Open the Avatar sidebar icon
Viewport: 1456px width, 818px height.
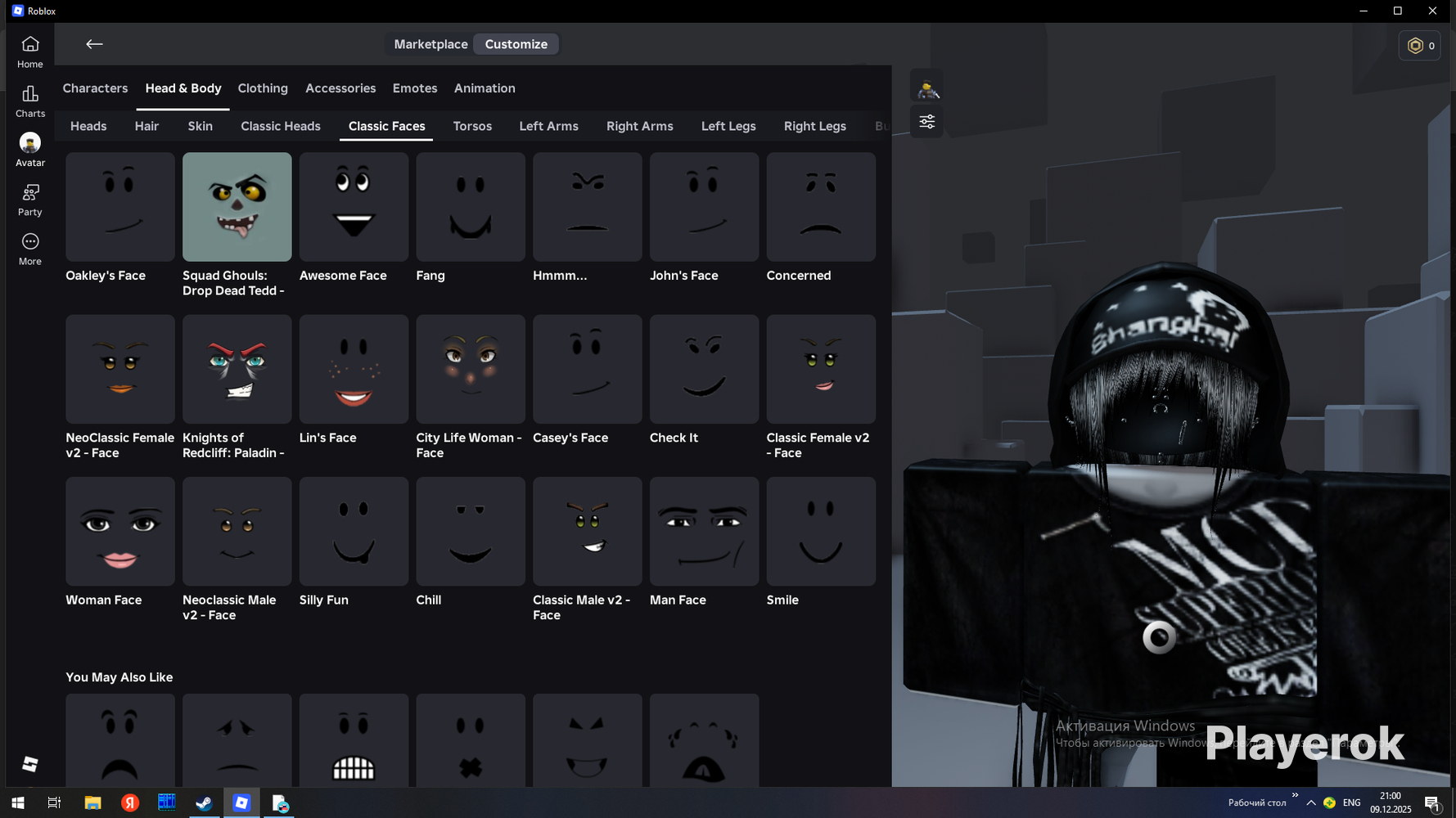(30, 151)
